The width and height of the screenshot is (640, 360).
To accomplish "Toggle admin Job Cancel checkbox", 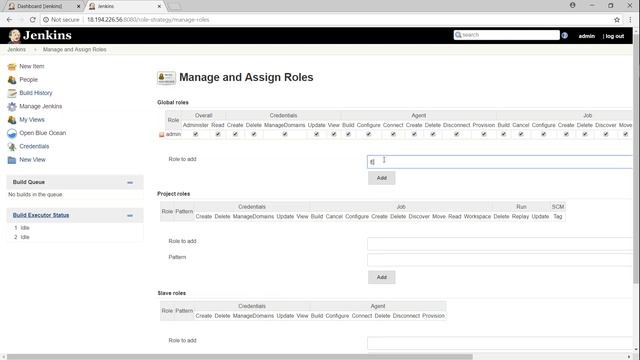I will (x=521, y=134).
